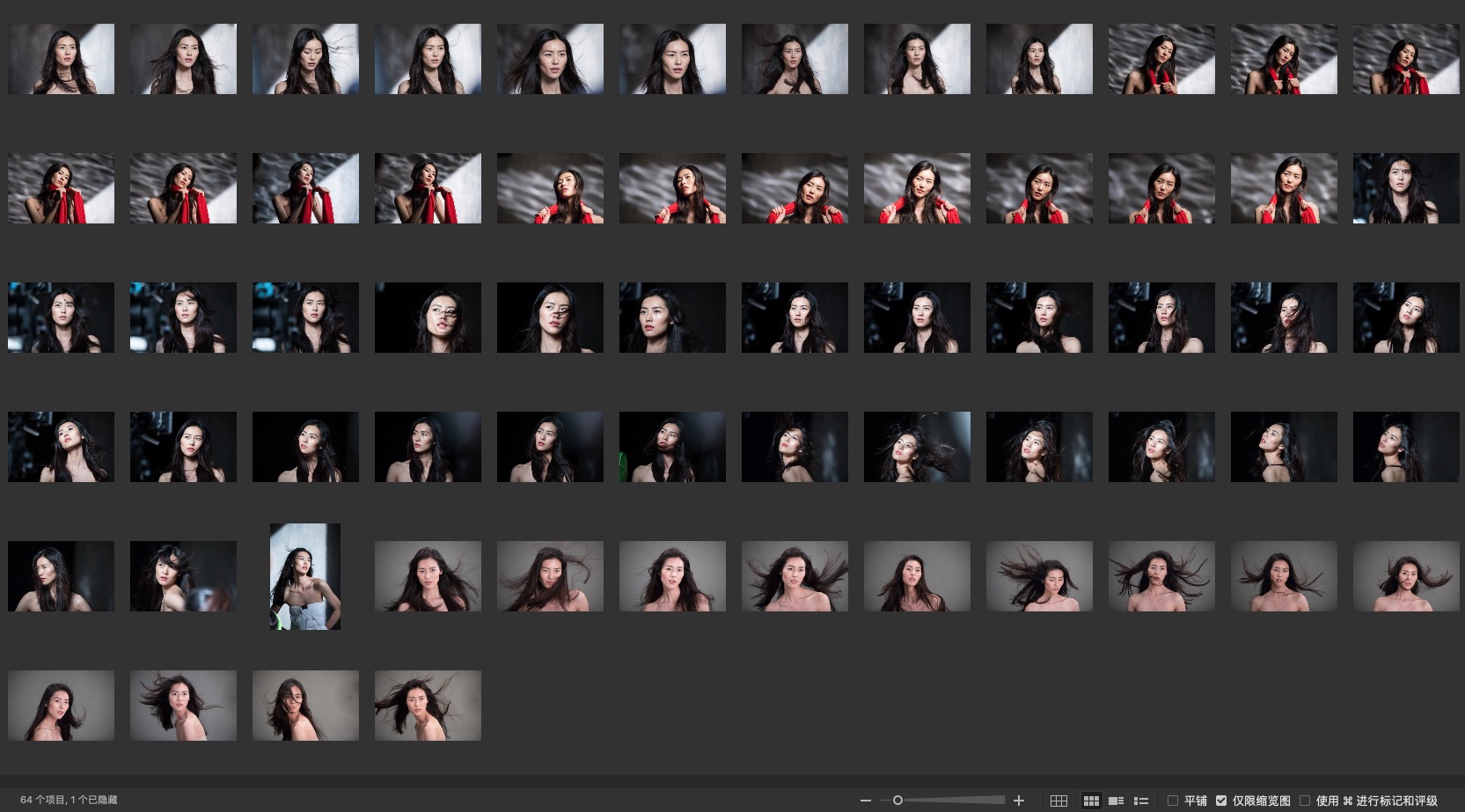Switch to list view icon
The width and height of the screenshot is (1465, 812).
[1141, 801]
